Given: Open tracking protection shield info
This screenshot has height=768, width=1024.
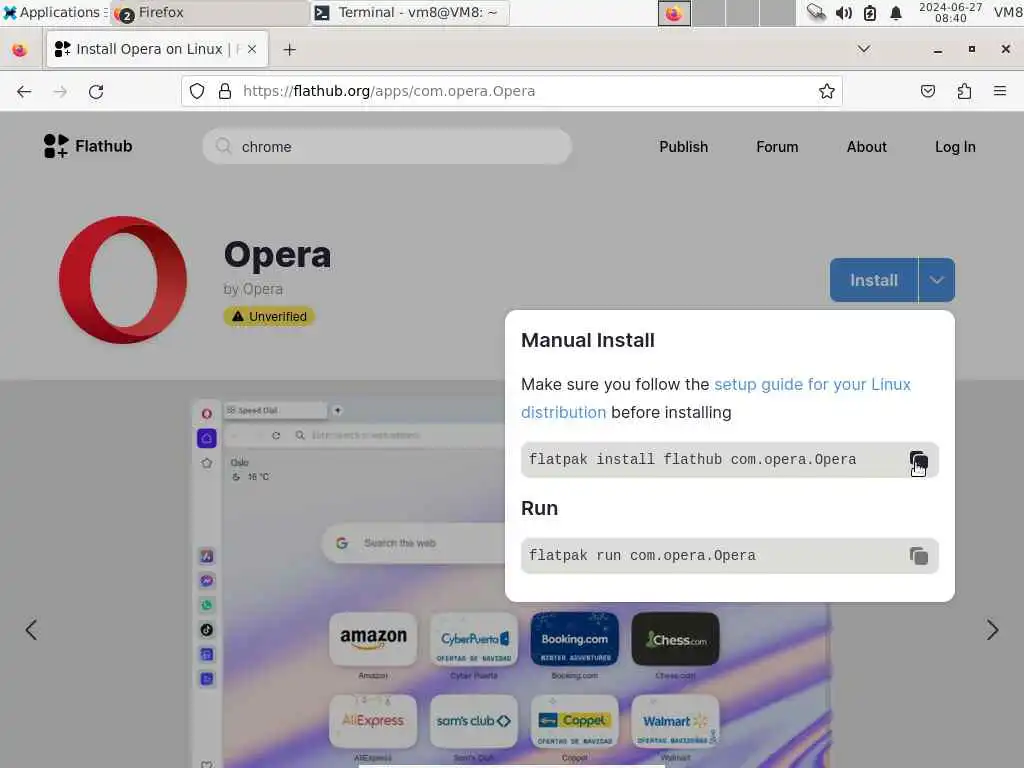Looking at the screenshot, I should click(197, 91).
